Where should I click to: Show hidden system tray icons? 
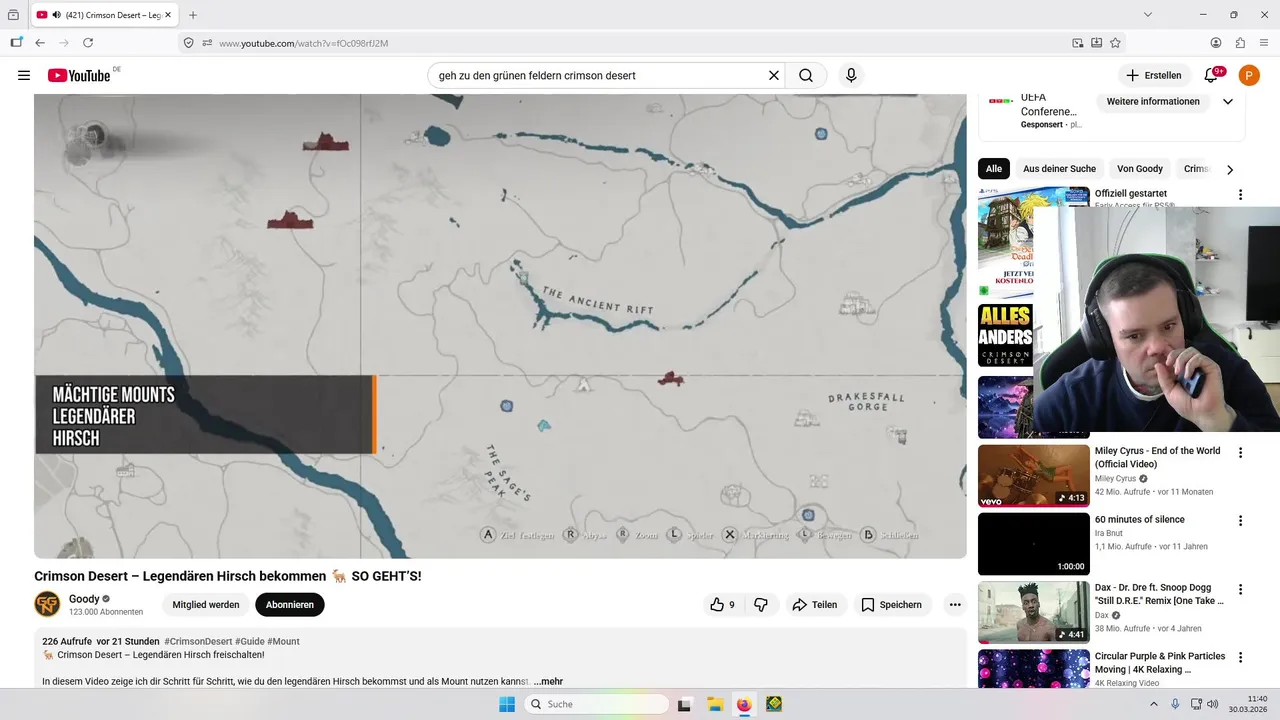tap(1154, 704)
